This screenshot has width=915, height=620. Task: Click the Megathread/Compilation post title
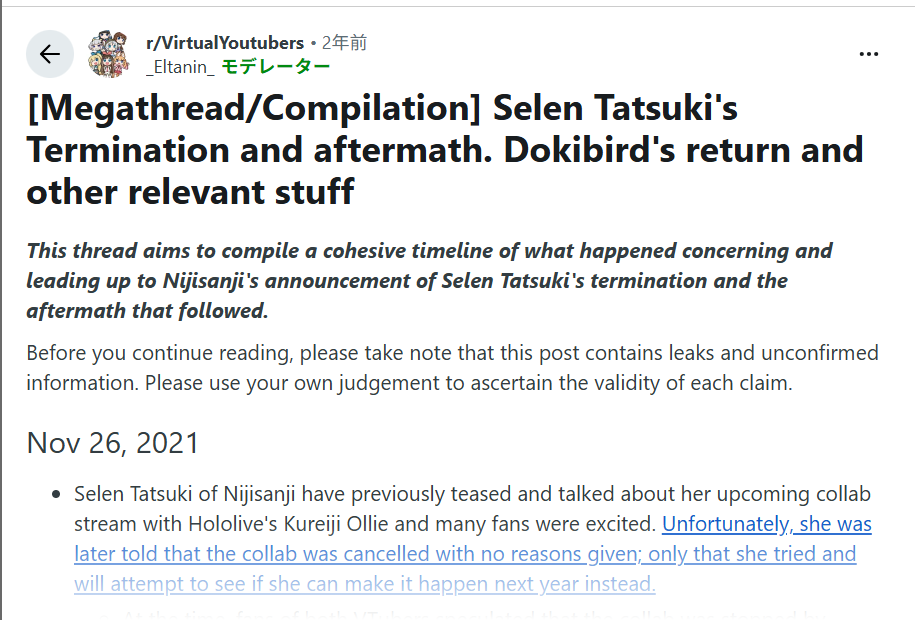point(382,108)
